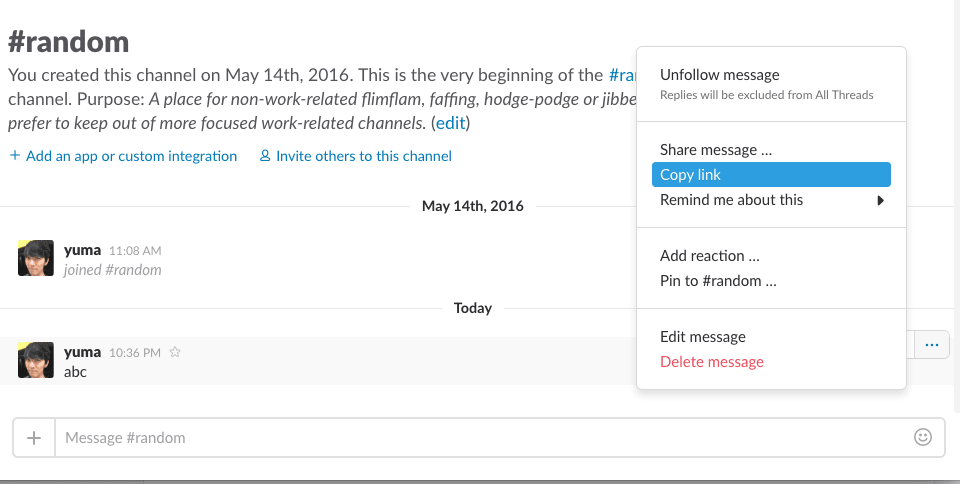The width and height of the screenshot is (960, 484).
Task: Click the yuma username on 'abc' message
Action: tap(82, 352)
